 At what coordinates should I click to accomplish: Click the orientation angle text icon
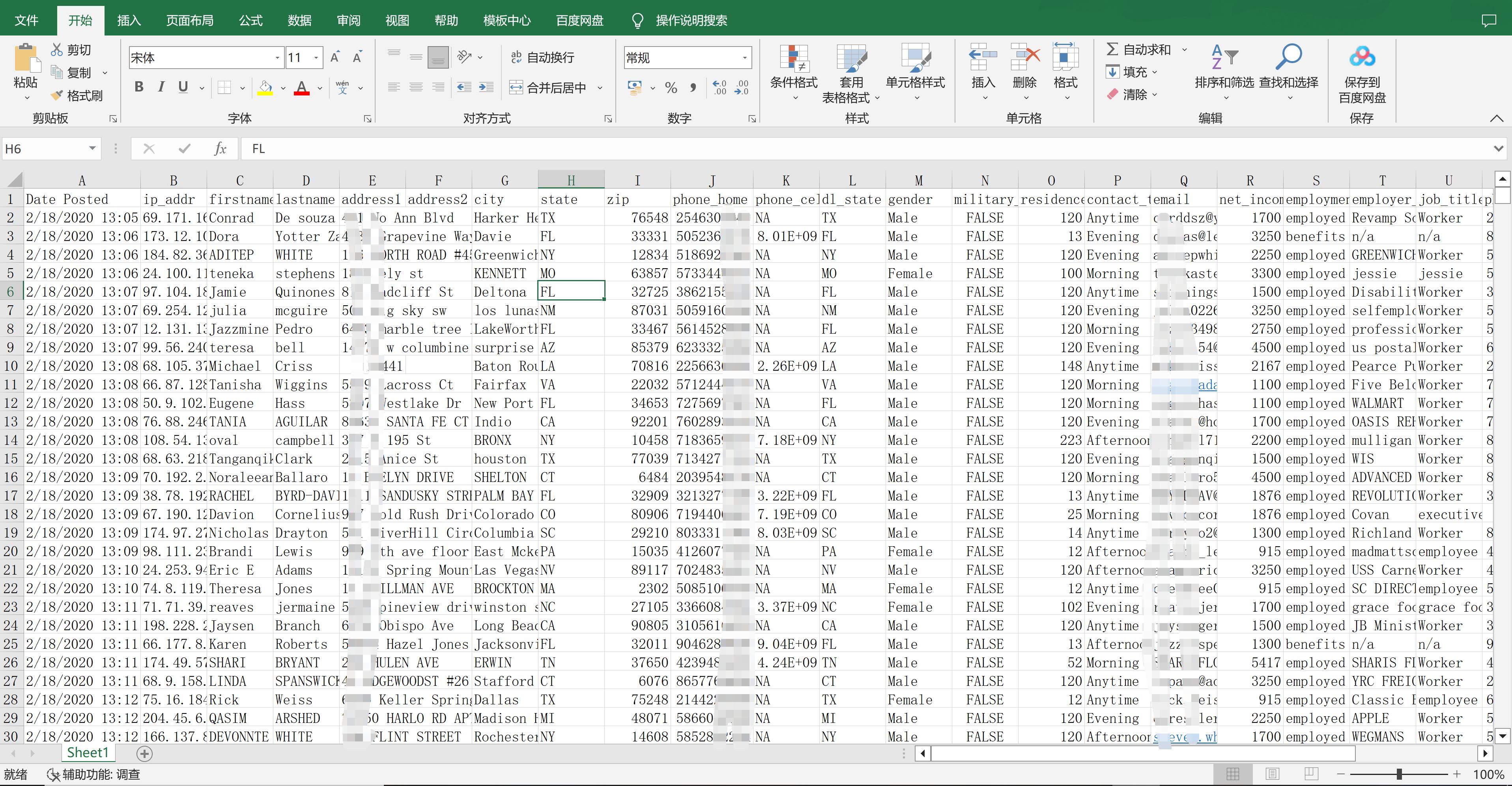point(465,57)
